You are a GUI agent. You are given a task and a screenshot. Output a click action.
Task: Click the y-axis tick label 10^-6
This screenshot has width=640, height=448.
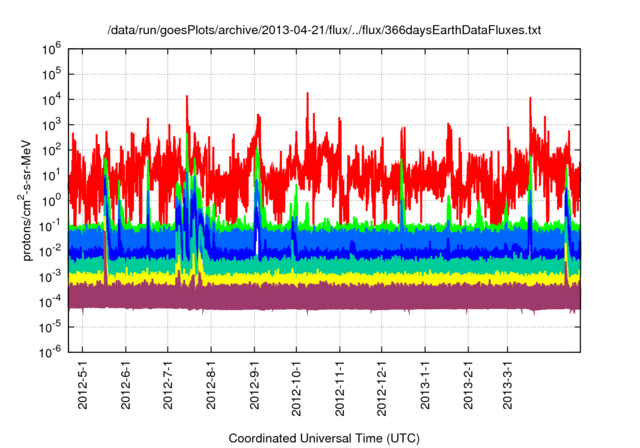click(x=50, y=352)
